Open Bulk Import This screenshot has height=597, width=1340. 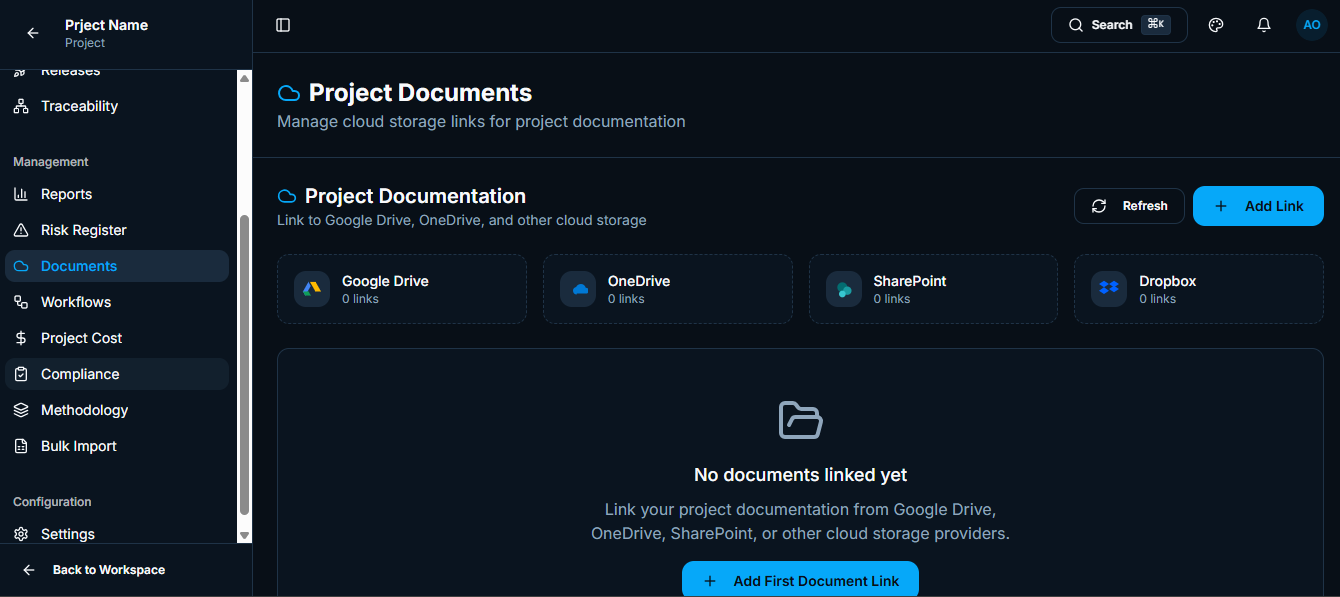[x=117, y=446]
